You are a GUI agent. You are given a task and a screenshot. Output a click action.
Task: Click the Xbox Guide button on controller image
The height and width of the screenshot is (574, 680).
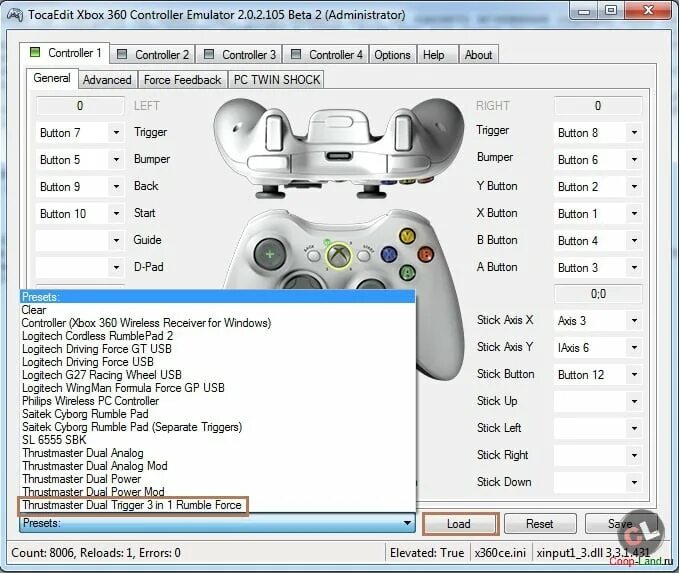click(x=339, y=255)
